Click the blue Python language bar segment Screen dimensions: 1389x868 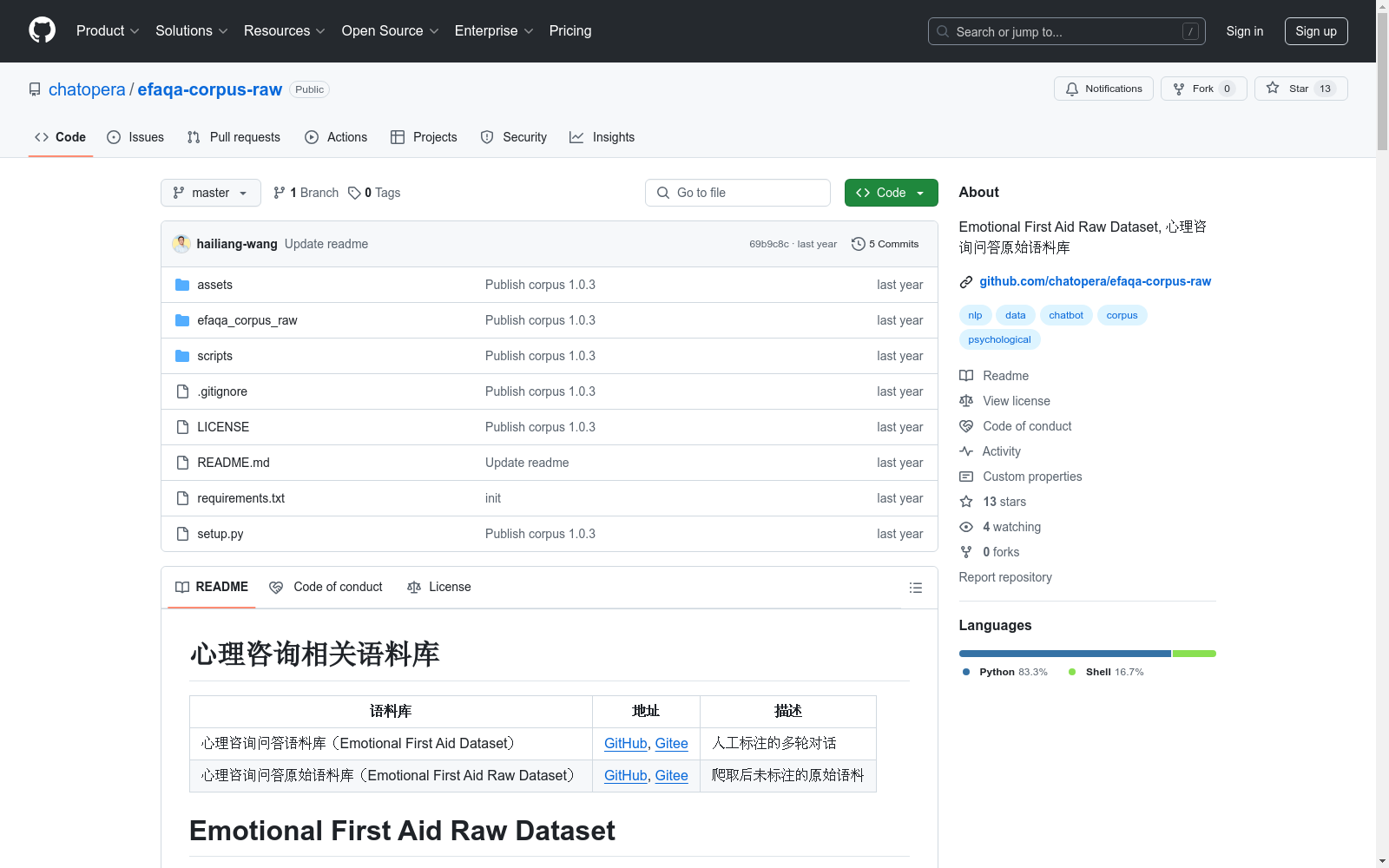click(x=1065, y=654)
